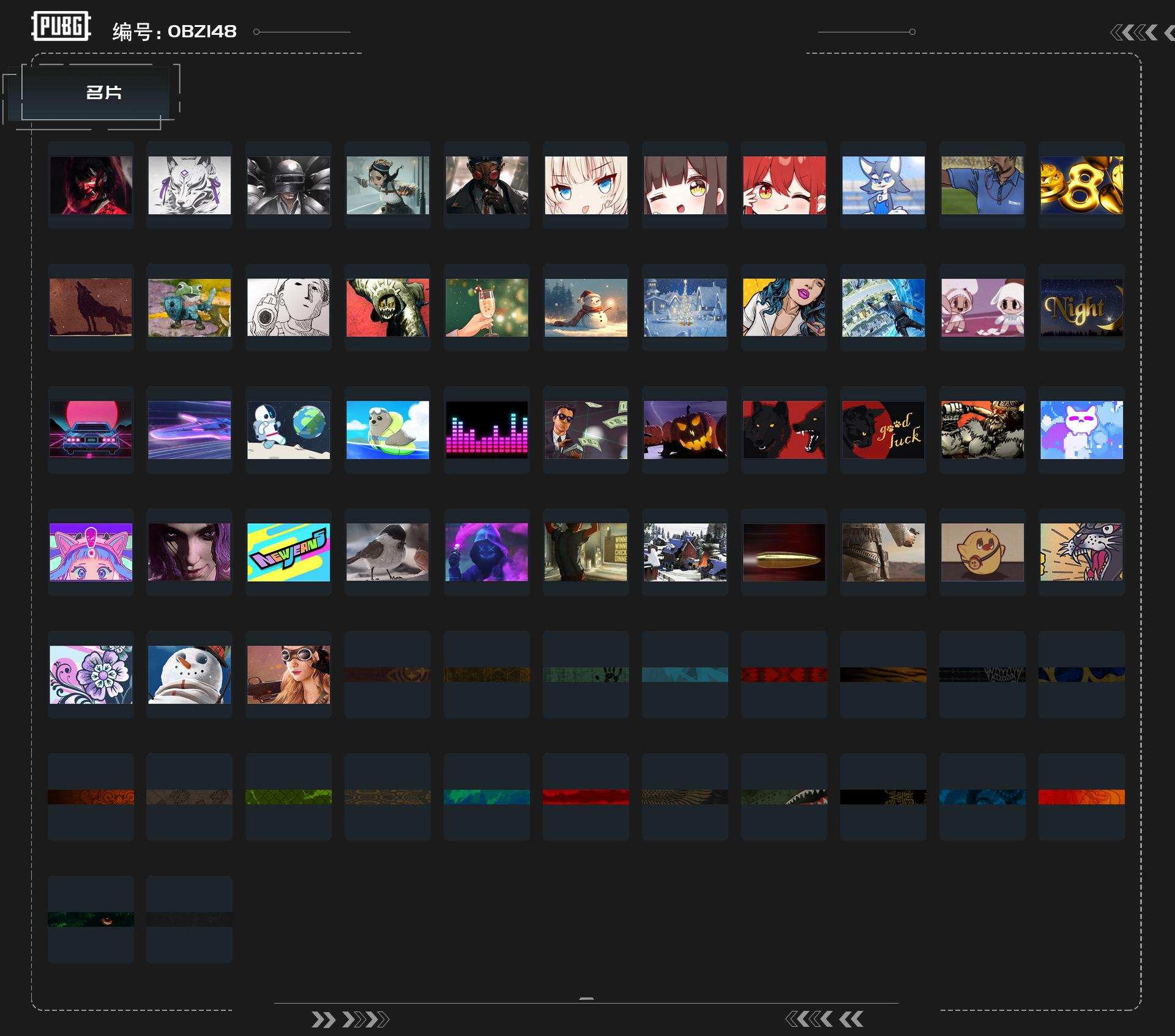This screenshot has height=1036, width=1175.
Task: Pick the hooded skull on red nameplate
Action: [388, 307]
